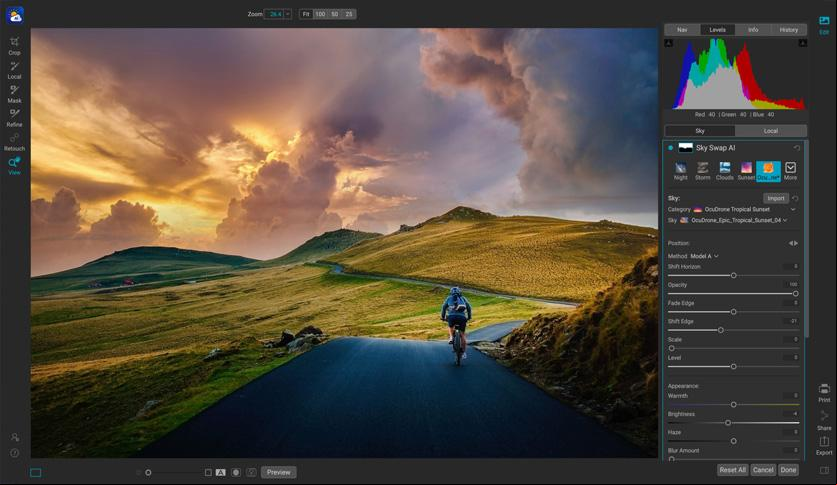Open the Edit module icon
The image size is (837, 485).
pyautogui.click(x=824, y=25)
